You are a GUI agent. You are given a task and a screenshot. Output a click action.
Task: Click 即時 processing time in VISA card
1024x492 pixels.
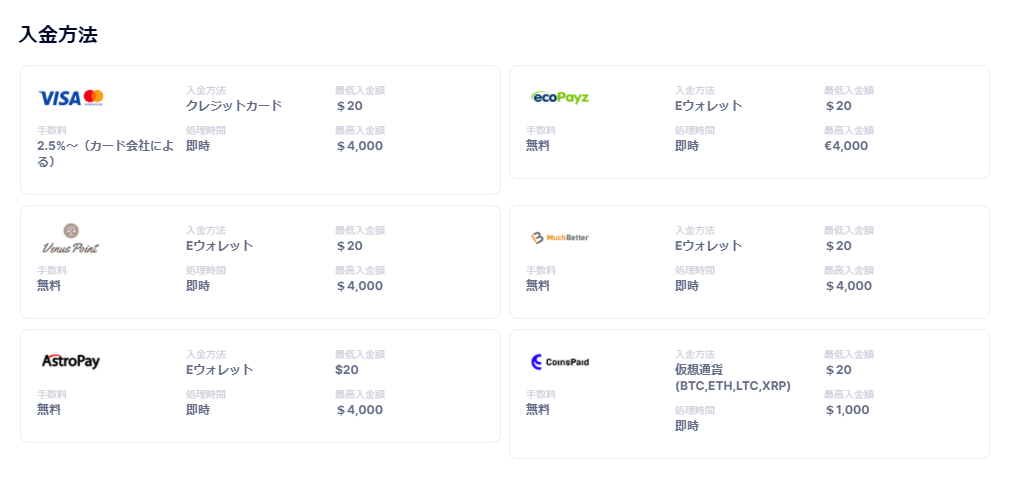pos(198,146)
